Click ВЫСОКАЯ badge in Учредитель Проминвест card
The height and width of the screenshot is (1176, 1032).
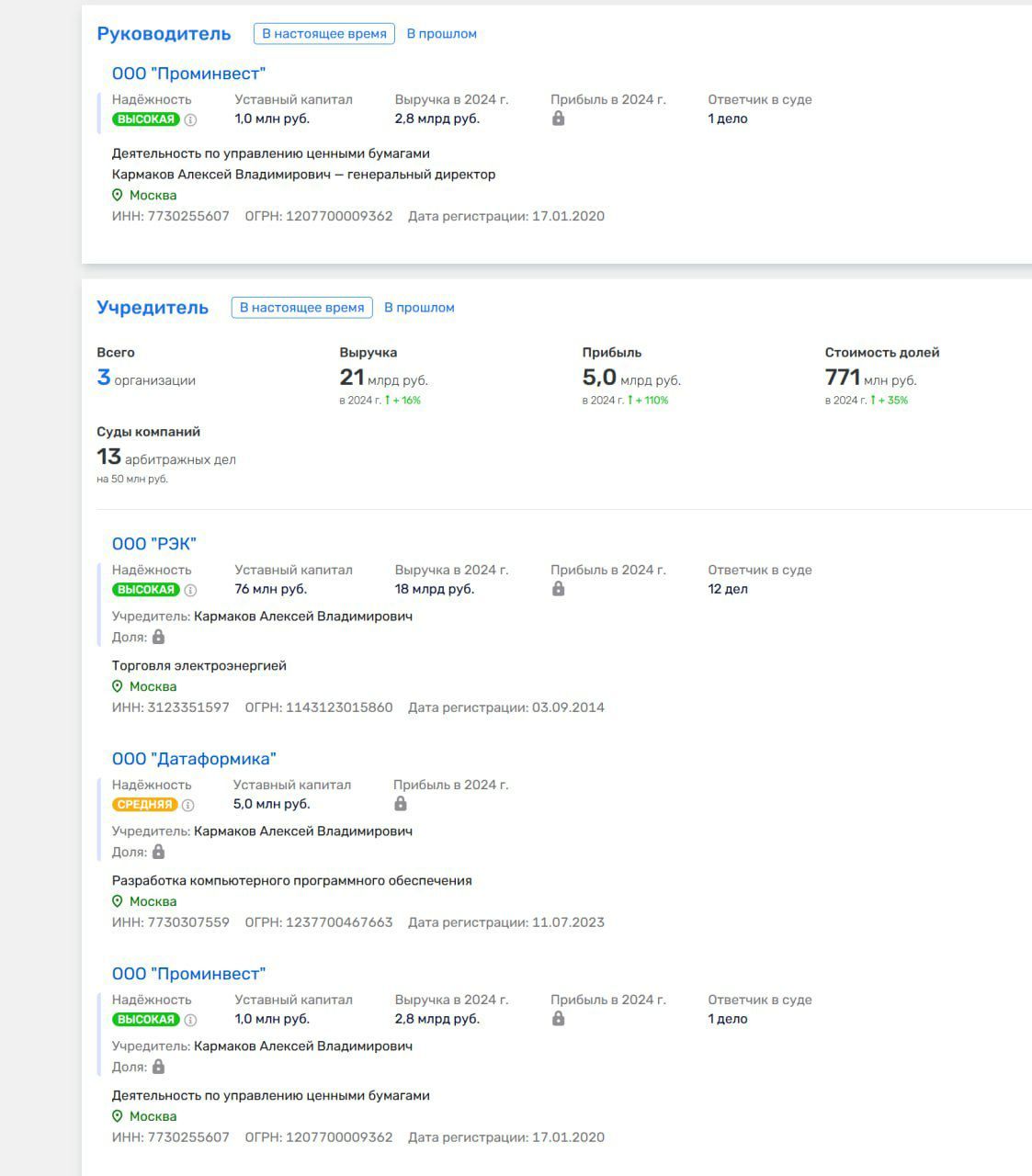coord(145,1020)
